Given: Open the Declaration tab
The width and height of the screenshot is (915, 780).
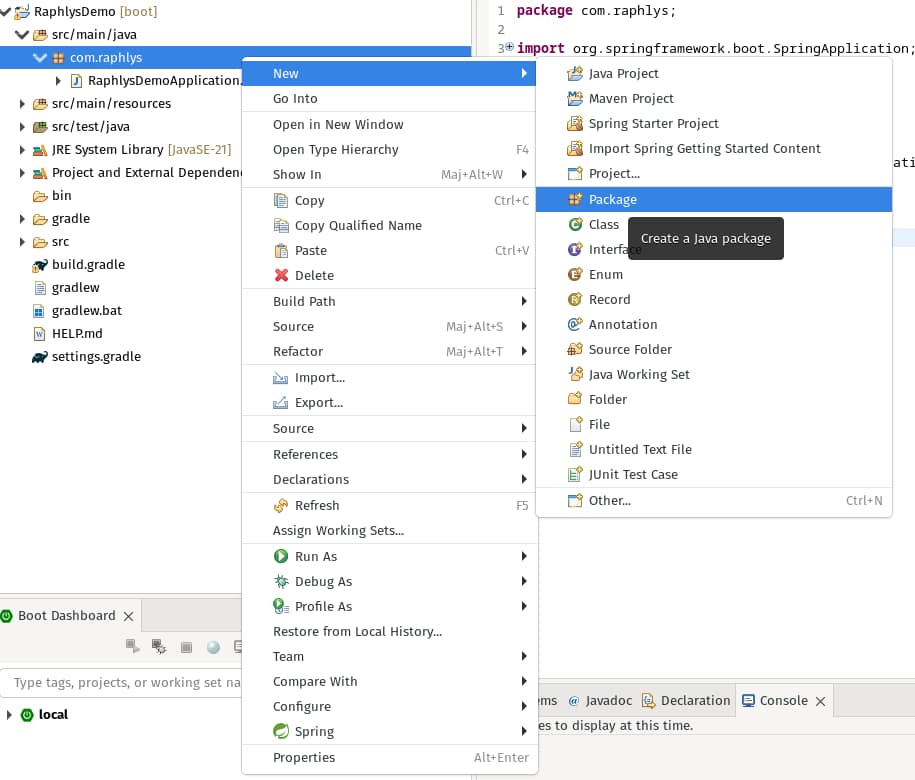Looking at the screenshot, I should click(694, 700).
